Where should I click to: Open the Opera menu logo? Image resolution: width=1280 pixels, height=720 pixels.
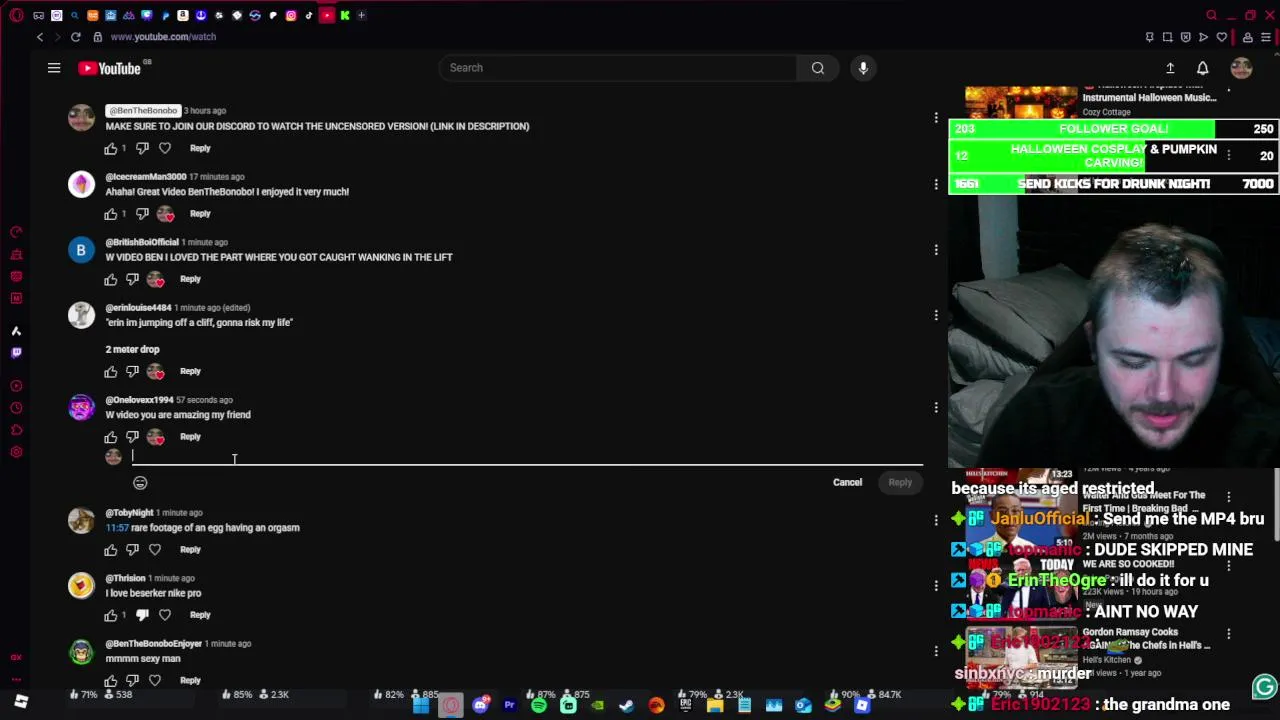click(17, 15)
